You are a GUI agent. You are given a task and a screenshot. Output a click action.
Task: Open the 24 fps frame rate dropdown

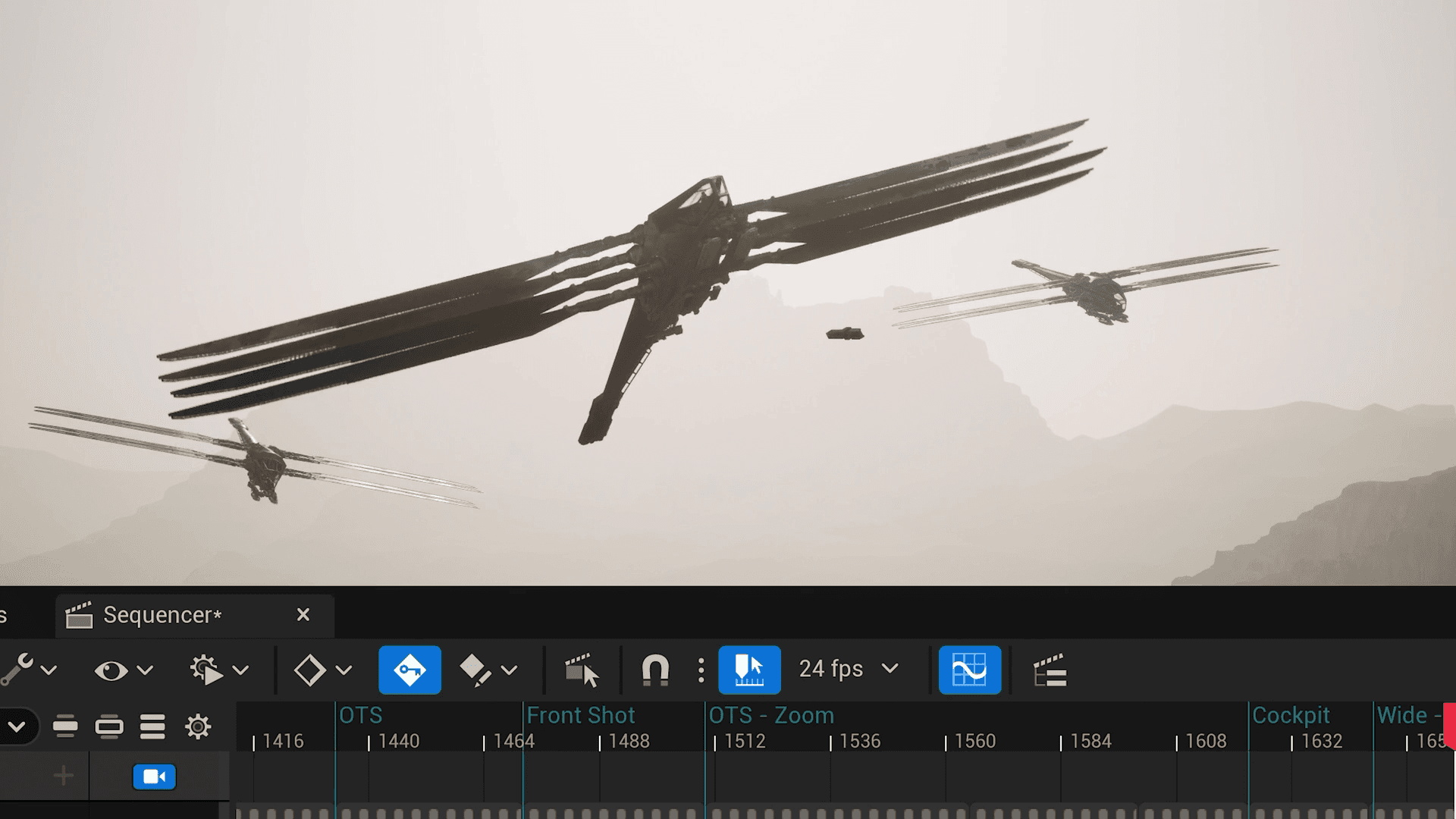(849, 669)
